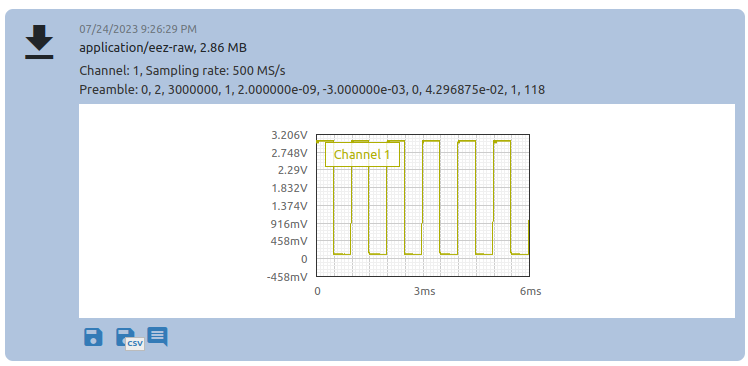
Task: Open the waveform chart preview
Action: [423, 206]
